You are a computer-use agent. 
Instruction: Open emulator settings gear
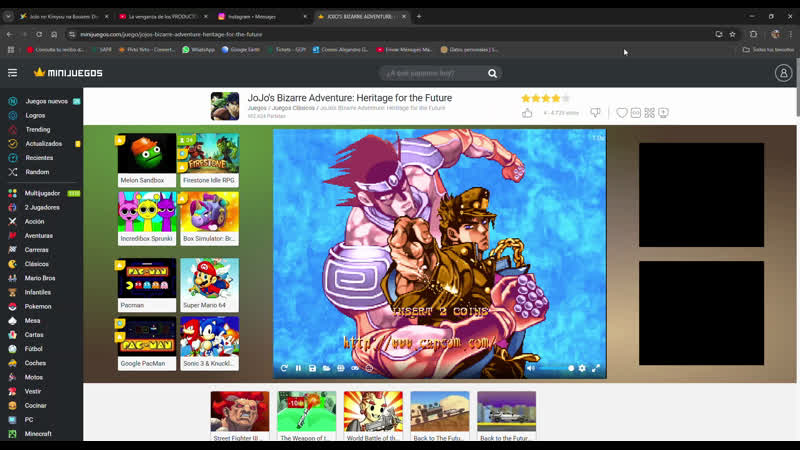582,368
